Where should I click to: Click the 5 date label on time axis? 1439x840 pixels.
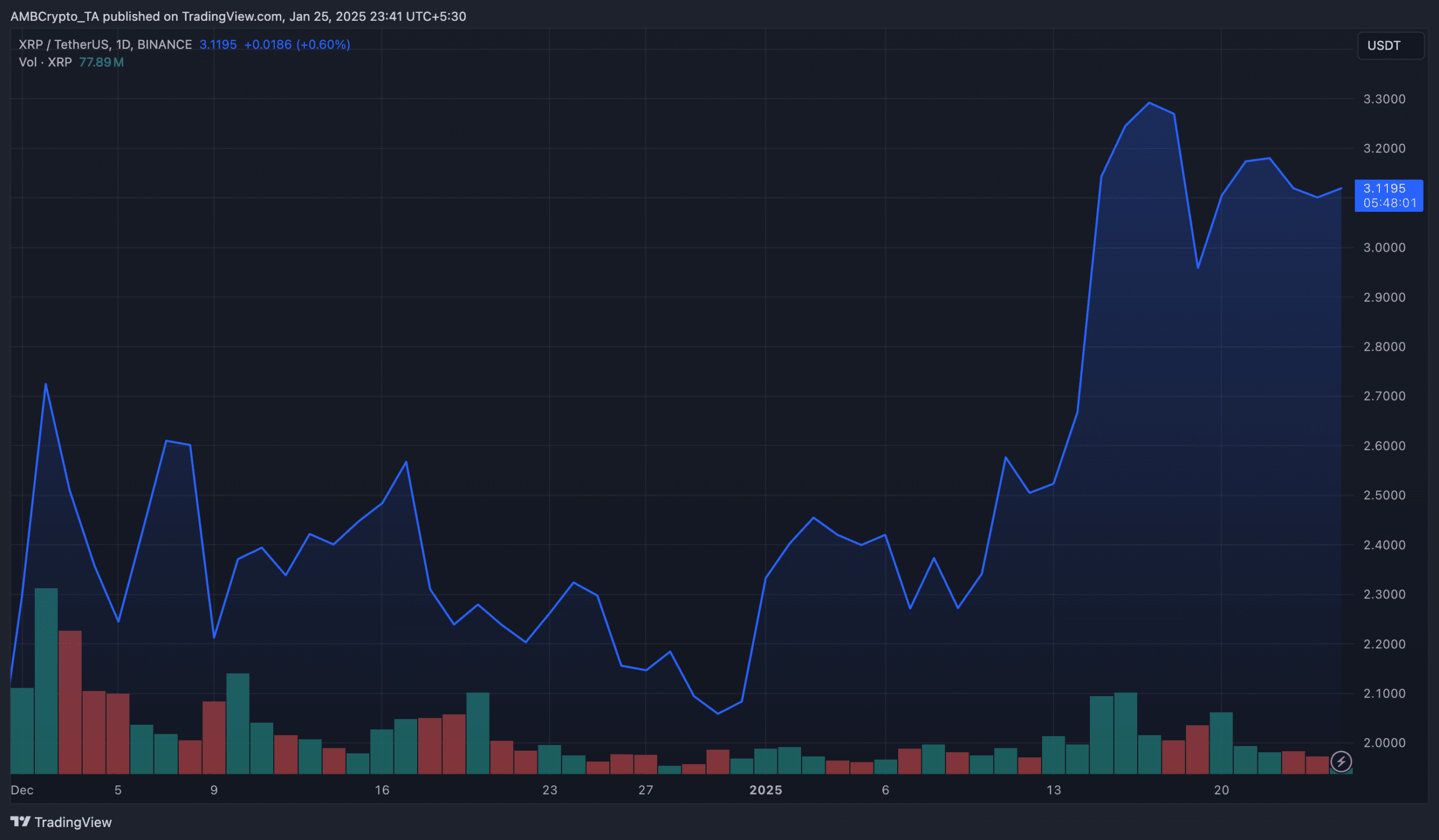(118, 791)
